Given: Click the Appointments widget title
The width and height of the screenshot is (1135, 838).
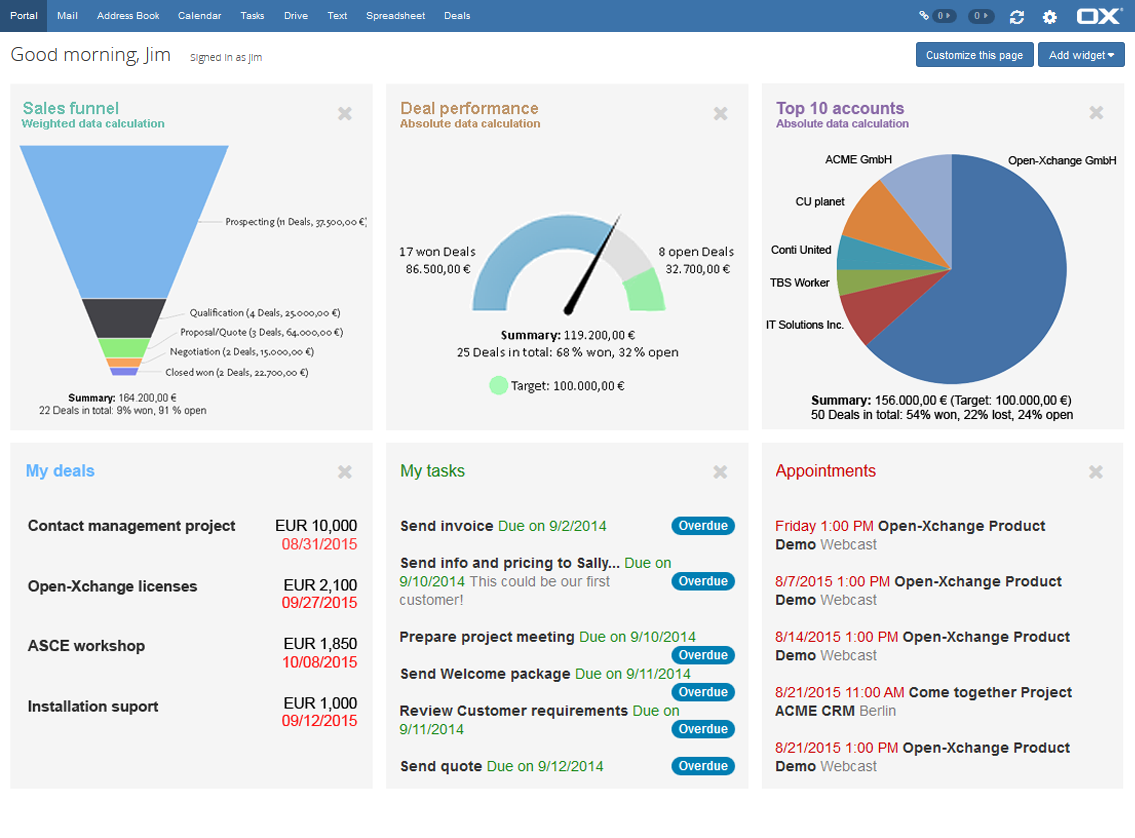Looking at the screenshot, I should click(825, 471).
